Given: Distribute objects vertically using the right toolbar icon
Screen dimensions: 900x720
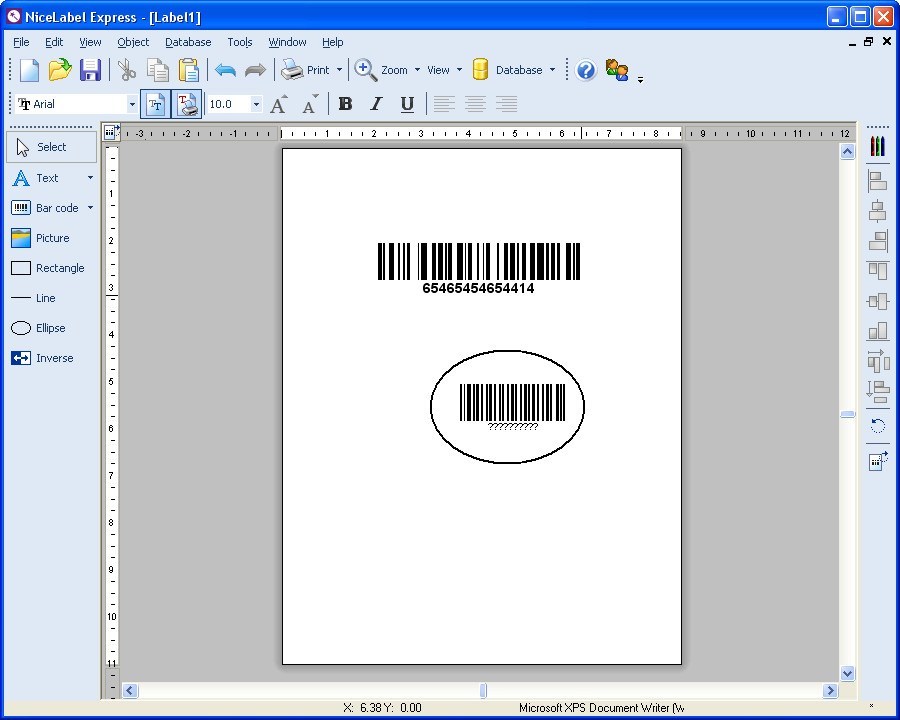Looking at the screenshot, I should coord(878,392).
